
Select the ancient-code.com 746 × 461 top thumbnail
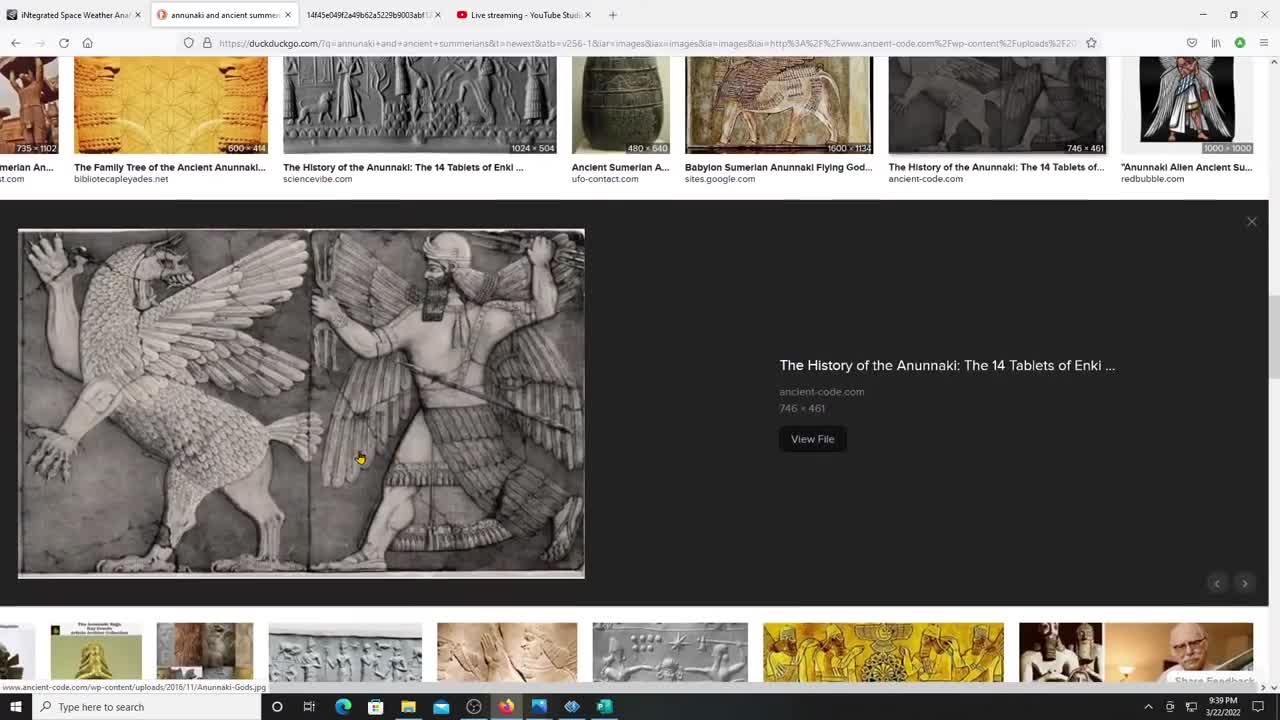(x=997, y=105)
